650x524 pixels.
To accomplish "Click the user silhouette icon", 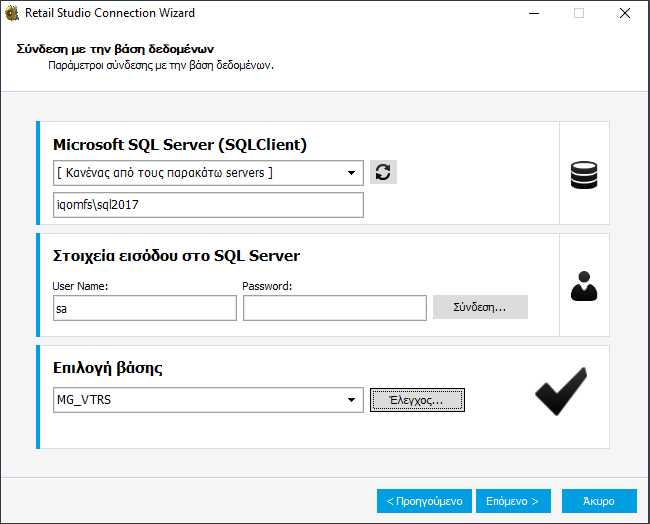I will coord(583,286).
